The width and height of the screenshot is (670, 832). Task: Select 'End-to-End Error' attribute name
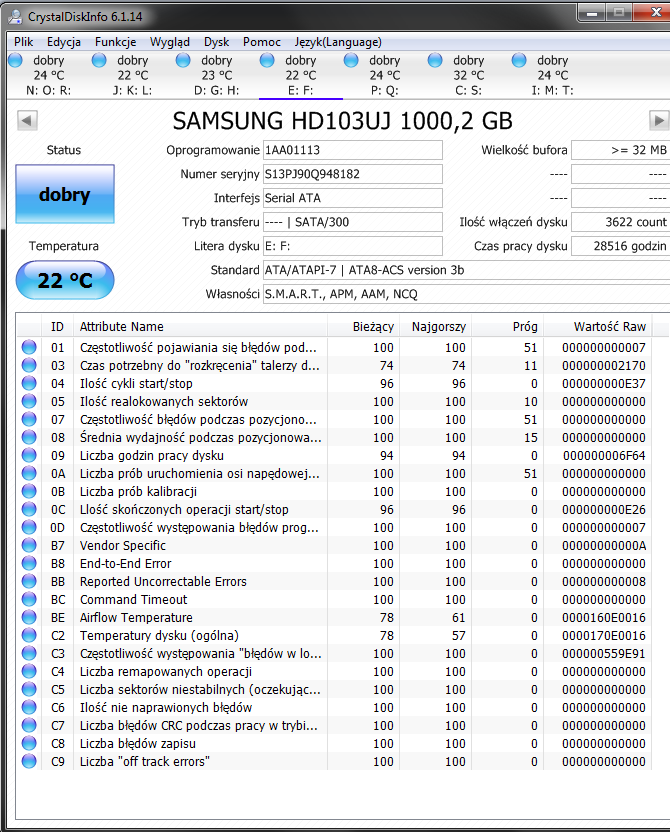(x=126, y=564)
